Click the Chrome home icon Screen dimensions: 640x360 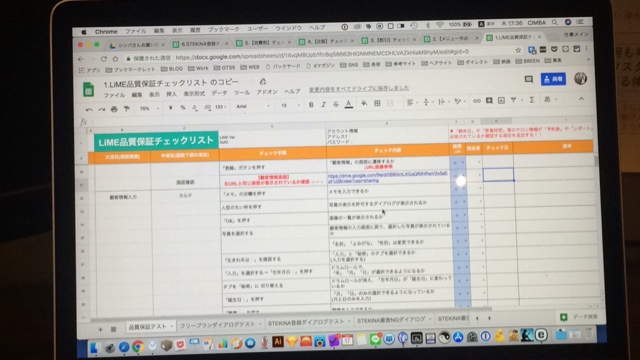[x=115, y=59]
